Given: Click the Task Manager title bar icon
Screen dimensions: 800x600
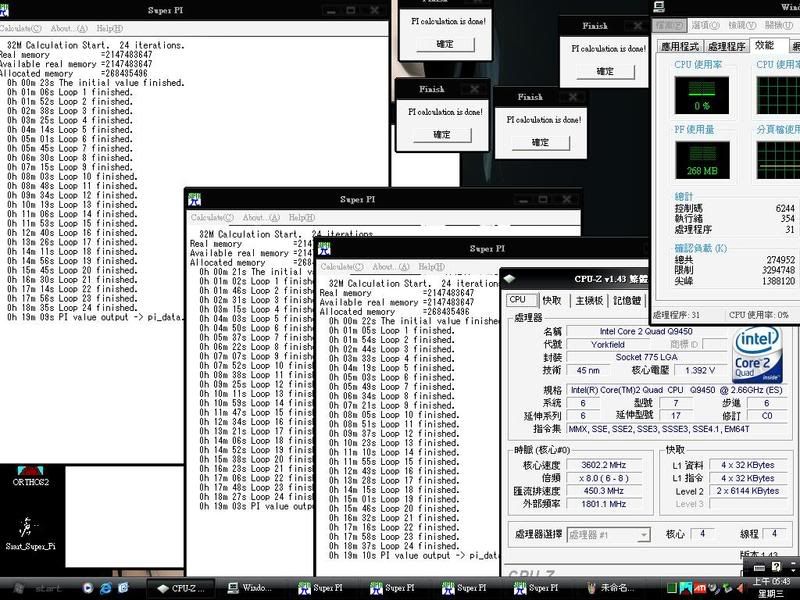Looking at the screenshot, I should pyautogui.click(x=659, y=7).
